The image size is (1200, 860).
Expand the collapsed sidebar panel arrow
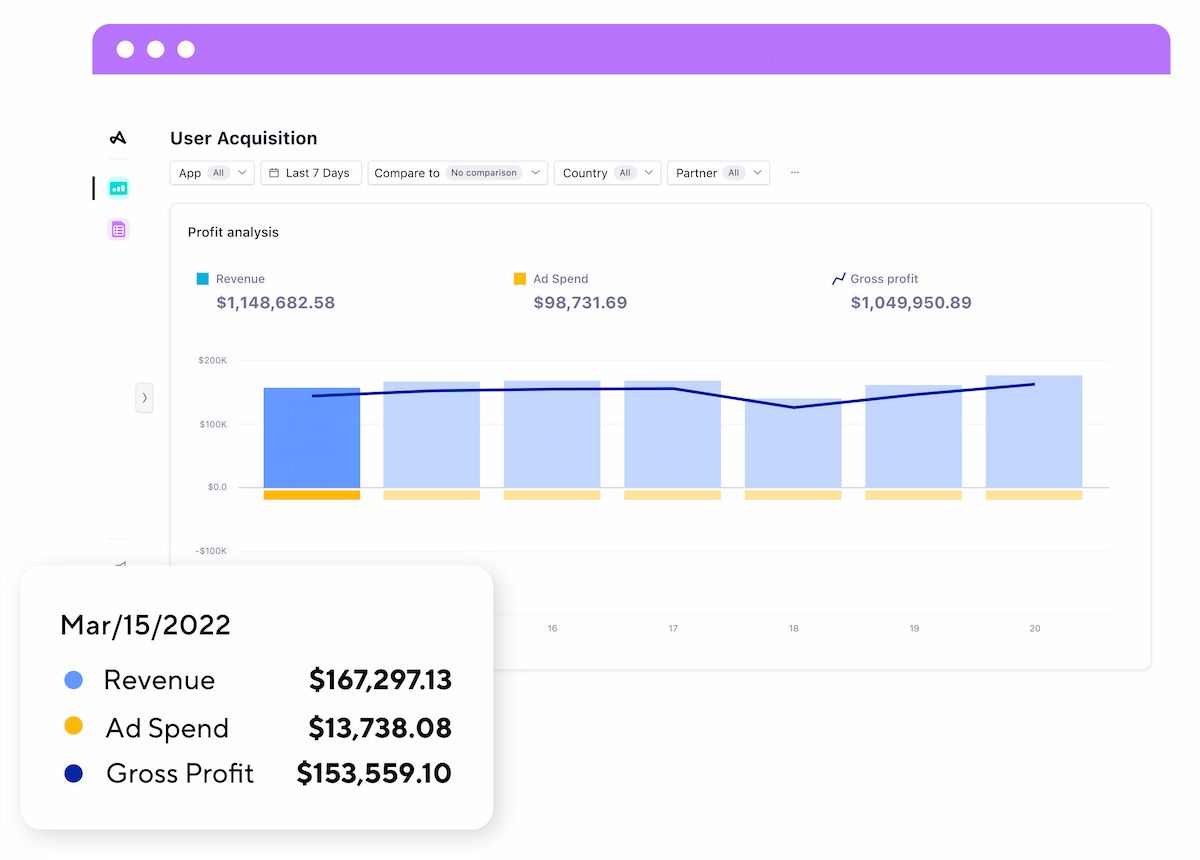click(x=144, y=397)
